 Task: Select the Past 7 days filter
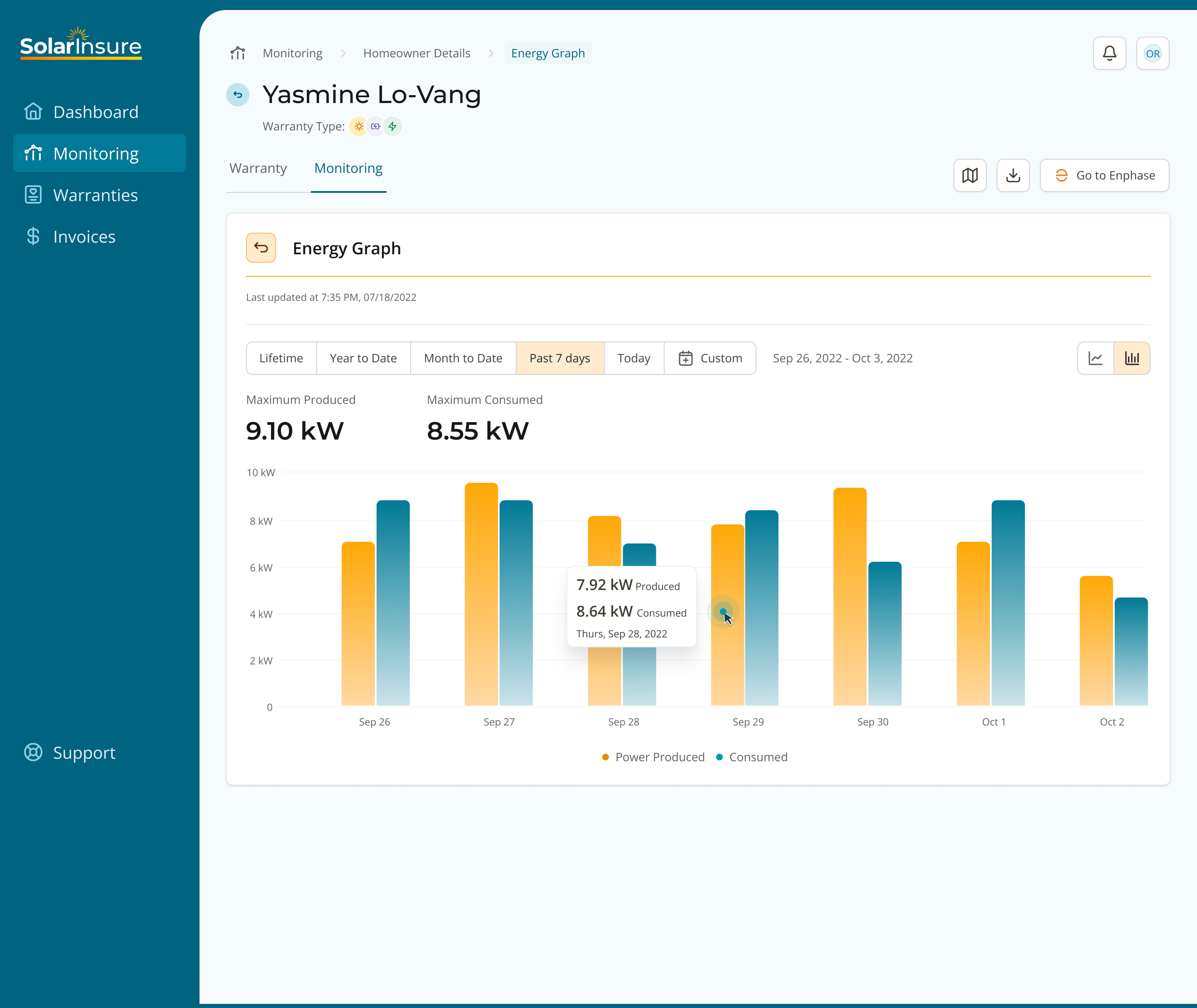point(559,358)
